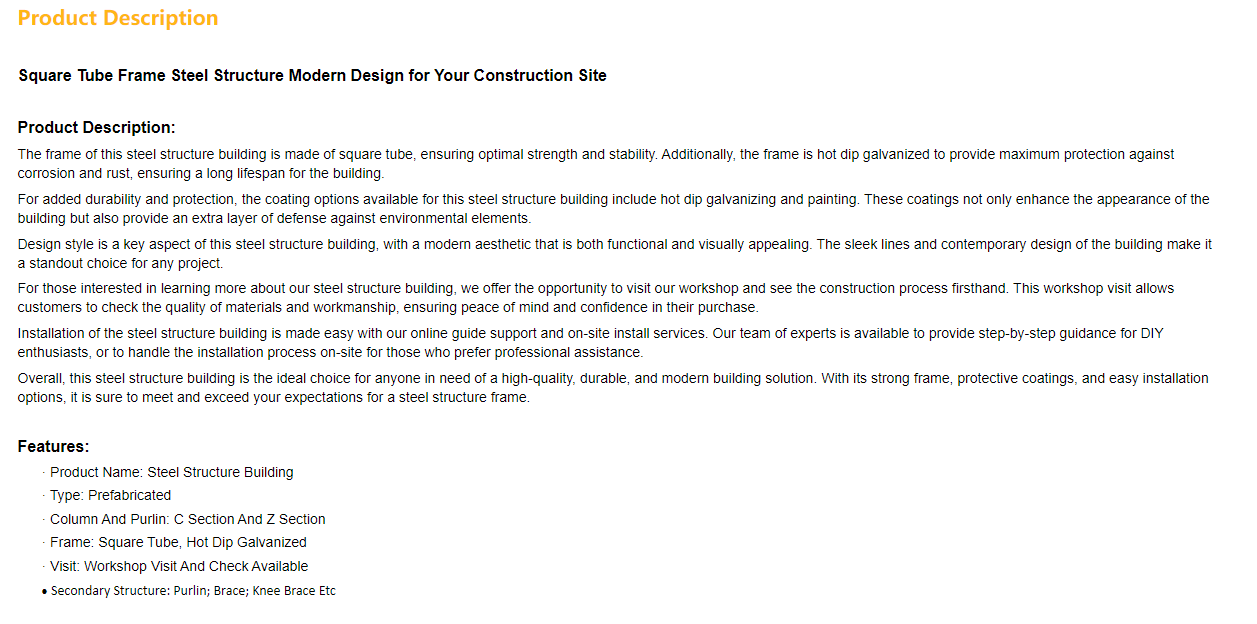Click the bold Product Description: subheading
This screenshot has width=1257, height=624.
[97, 128]
